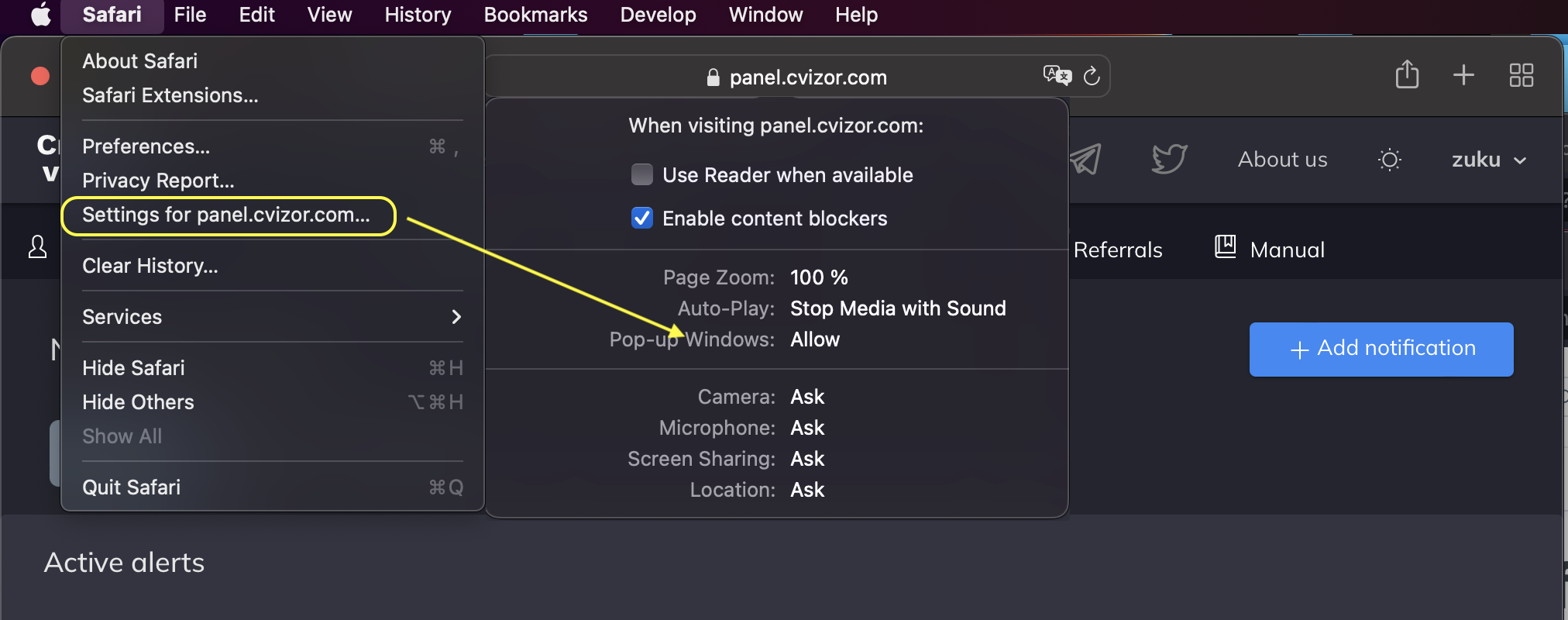
Task: Open the Apple menu
Action: coord(40,15)
